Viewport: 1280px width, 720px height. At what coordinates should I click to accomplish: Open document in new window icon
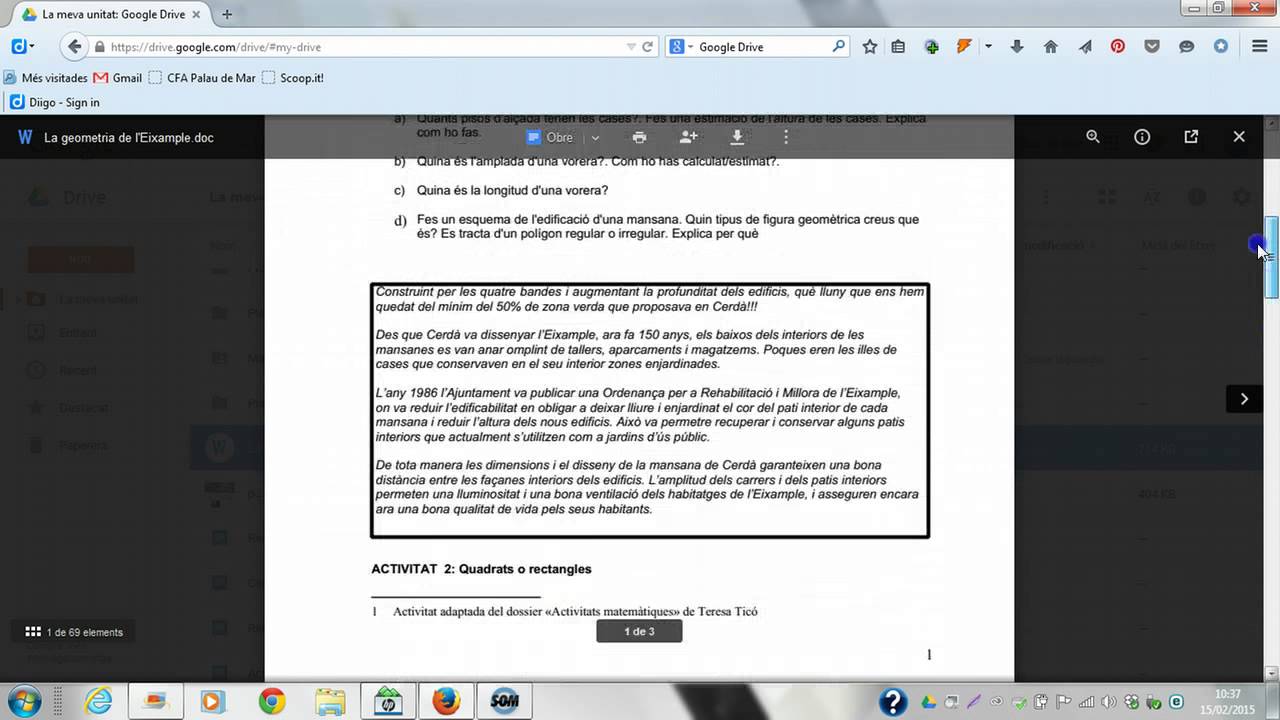(1191, 137)
